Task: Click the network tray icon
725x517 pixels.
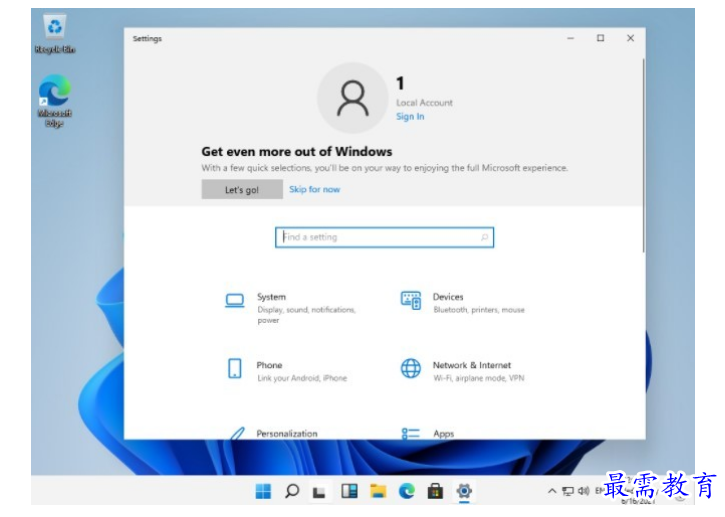Action: (568, 491)
